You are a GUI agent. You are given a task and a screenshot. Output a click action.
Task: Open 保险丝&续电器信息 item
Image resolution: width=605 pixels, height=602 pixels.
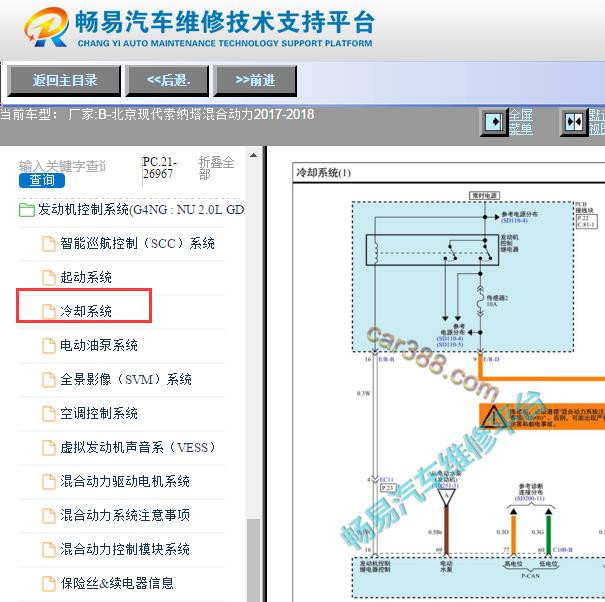click(x=117, y=583)
